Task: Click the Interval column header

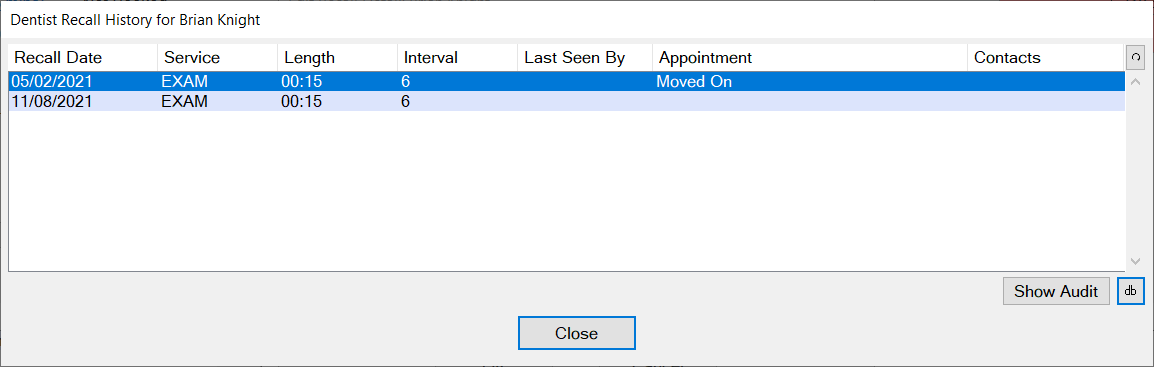Action: (458, 57)
